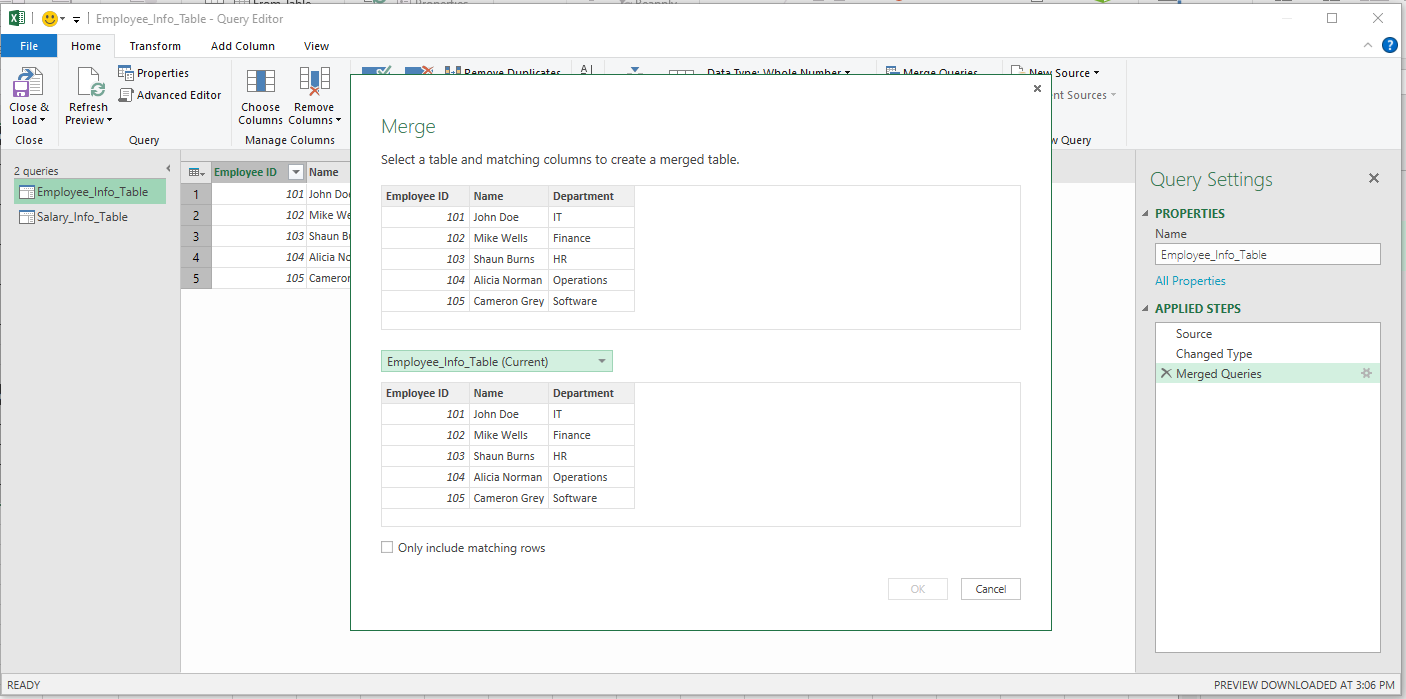Collapse the APPLIED STEPS section
Viewport: 1406px width, 699px height.
tap(1146, 309)
